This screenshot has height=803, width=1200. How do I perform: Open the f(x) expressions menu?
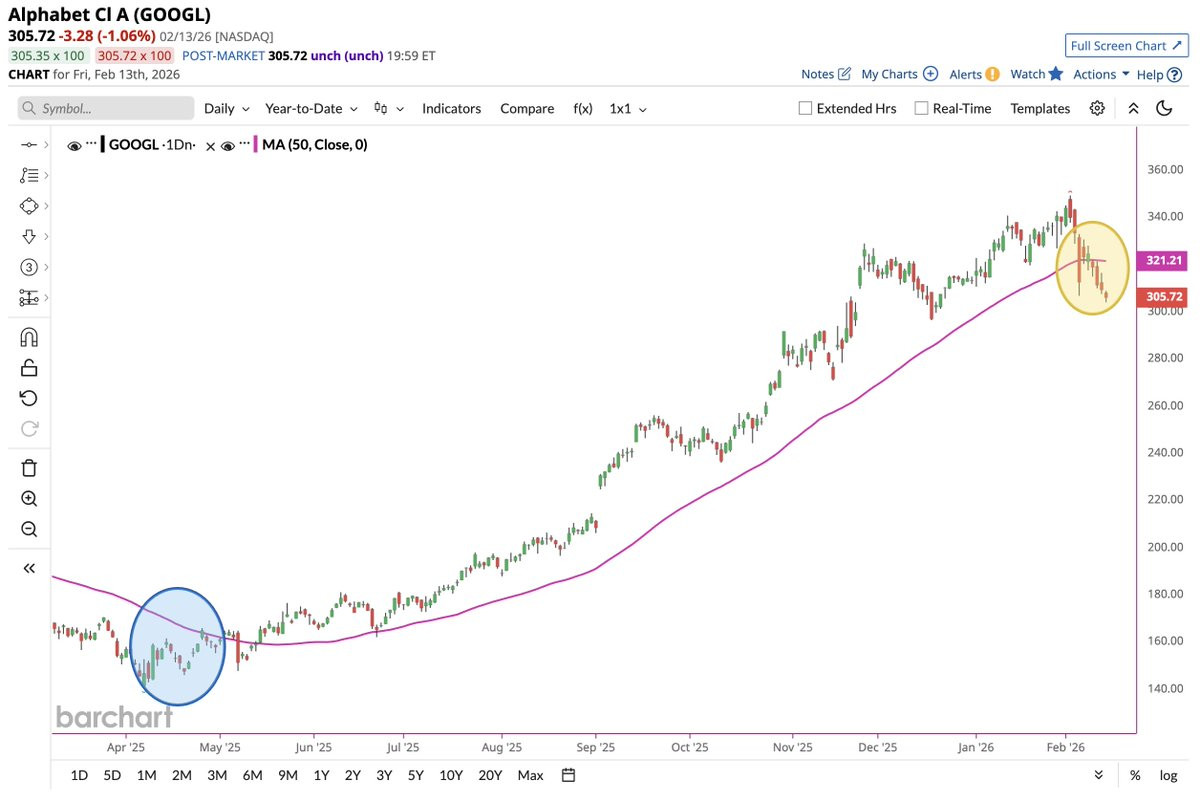click(x=583, y=108)
